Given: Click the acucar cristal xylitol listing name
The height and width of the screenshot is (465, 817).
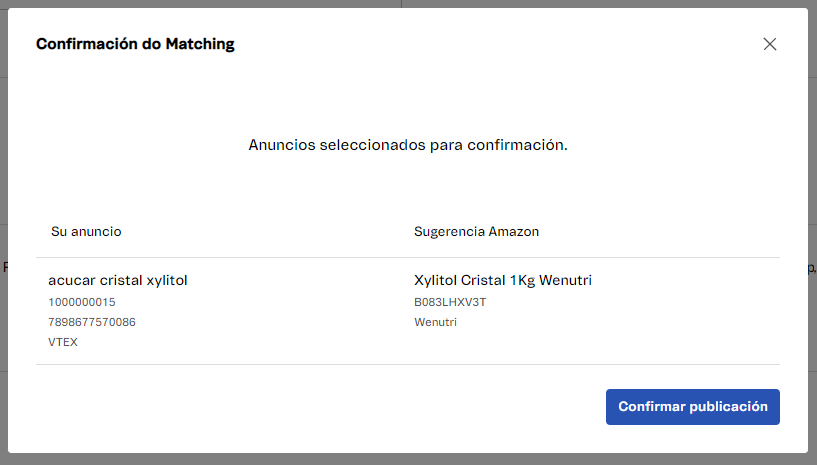Looking at the screenshot, I should click(x=118, y=280).
